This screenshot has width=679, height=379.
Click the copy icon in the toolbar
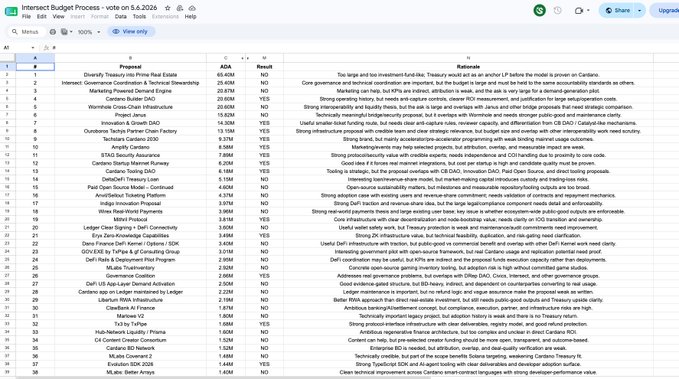click(64, 32)
